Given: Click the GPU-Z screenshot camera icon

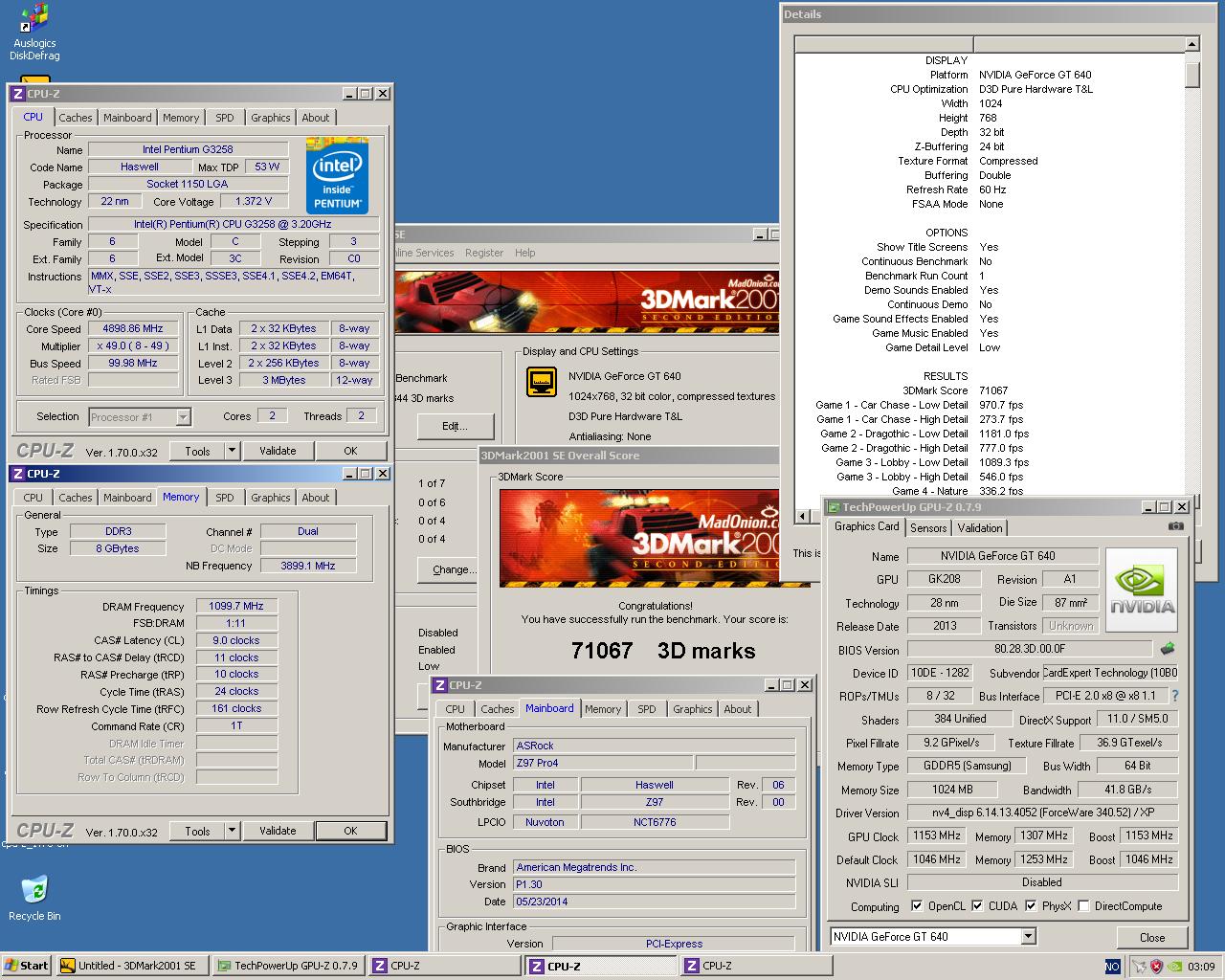Looking at the screenshot, I should click(x=1176, y=526).
